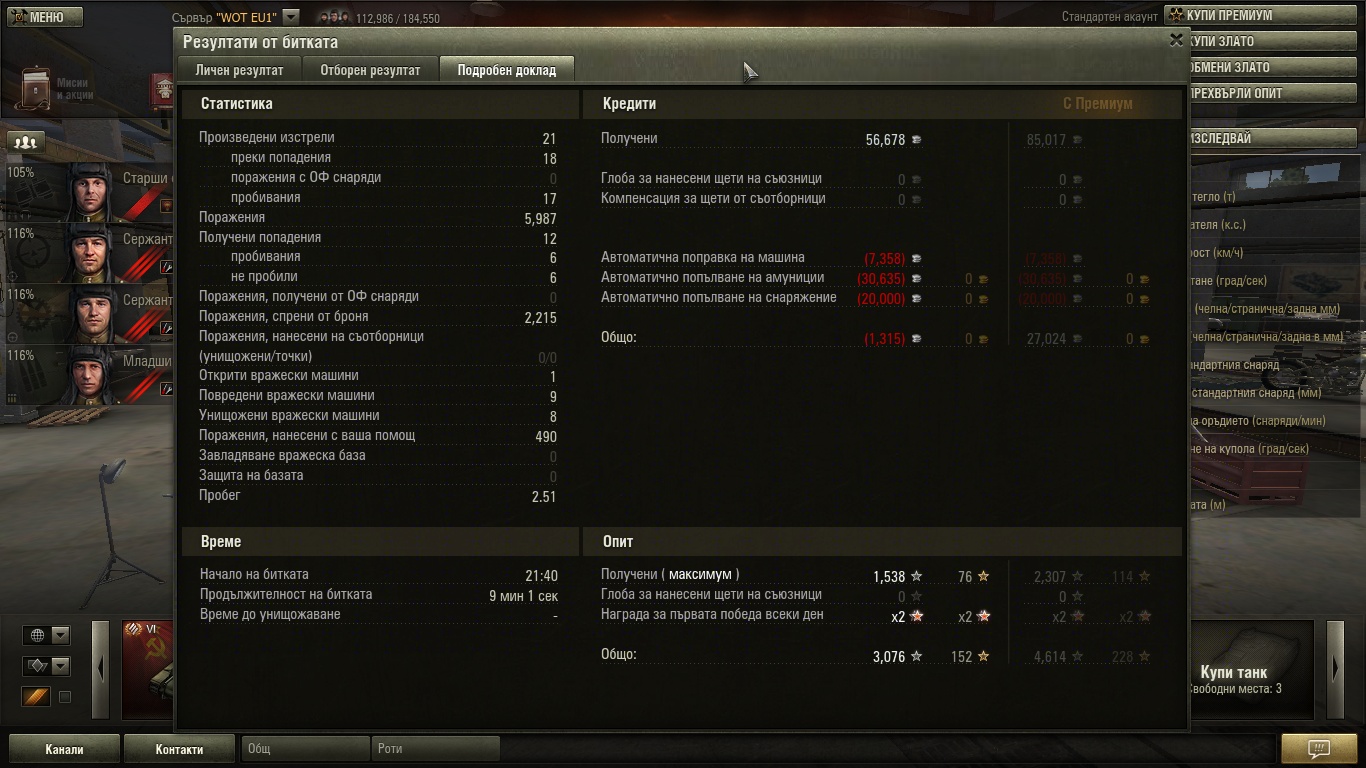
Task: Open the МЕНЮ button
Action: coord(44,17)
